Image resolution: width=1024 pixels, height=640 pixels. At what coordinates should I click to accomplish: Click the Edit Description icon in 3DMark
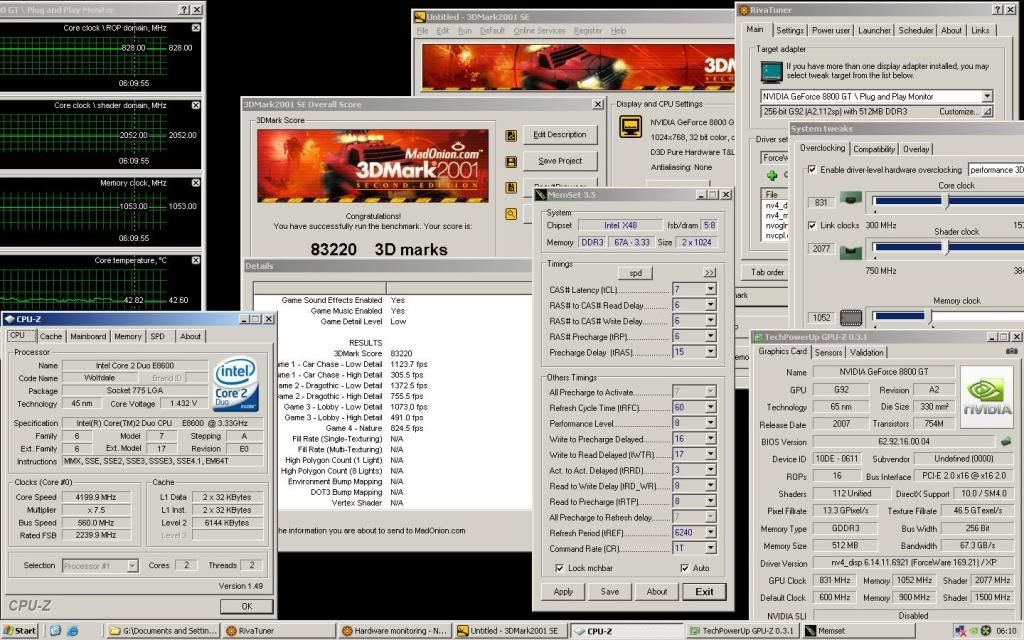pyautogui.click(x=511, y=135)
